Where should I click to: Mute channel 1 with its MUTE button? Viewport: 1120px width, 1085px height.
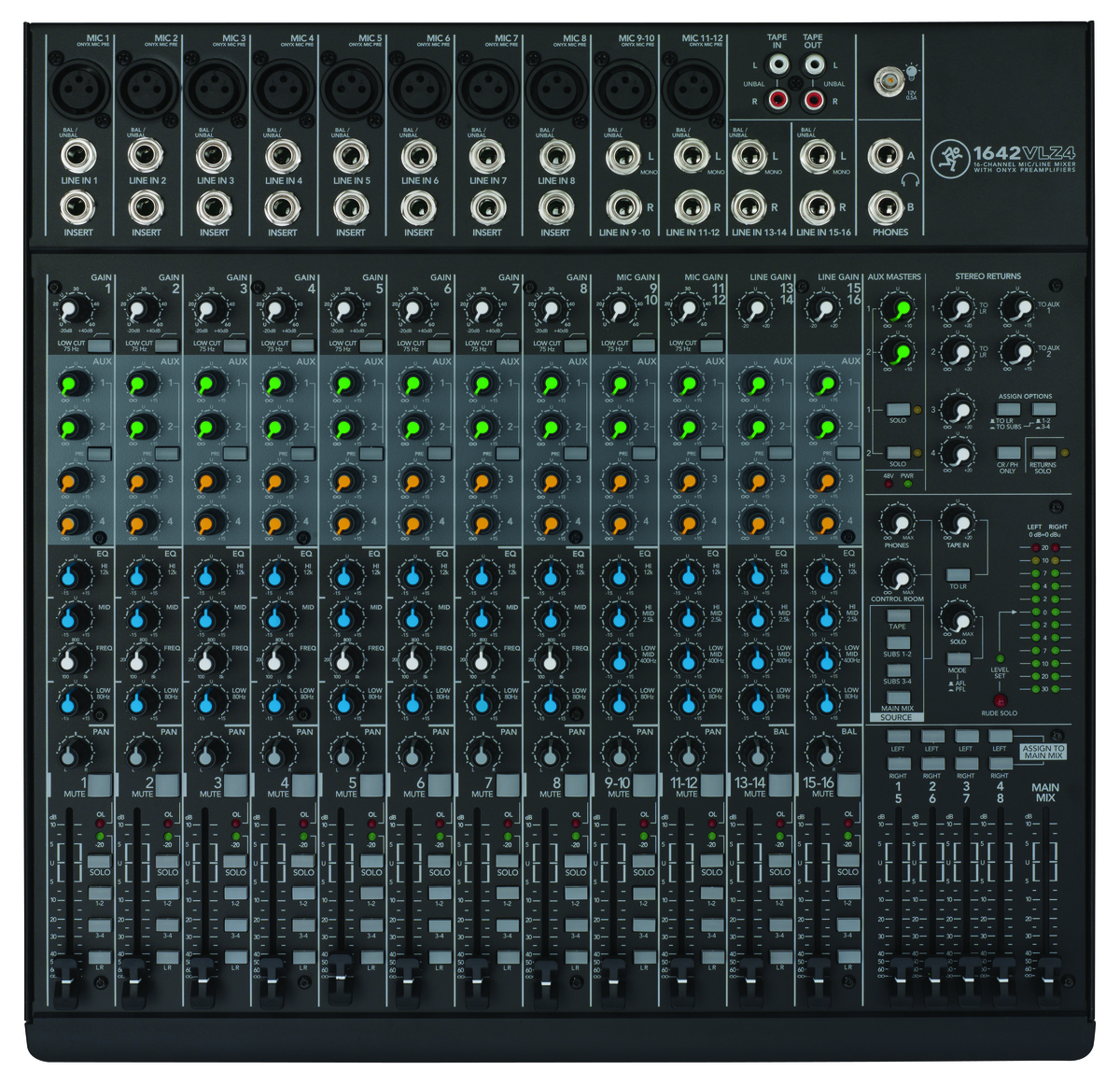click(98, 784)
